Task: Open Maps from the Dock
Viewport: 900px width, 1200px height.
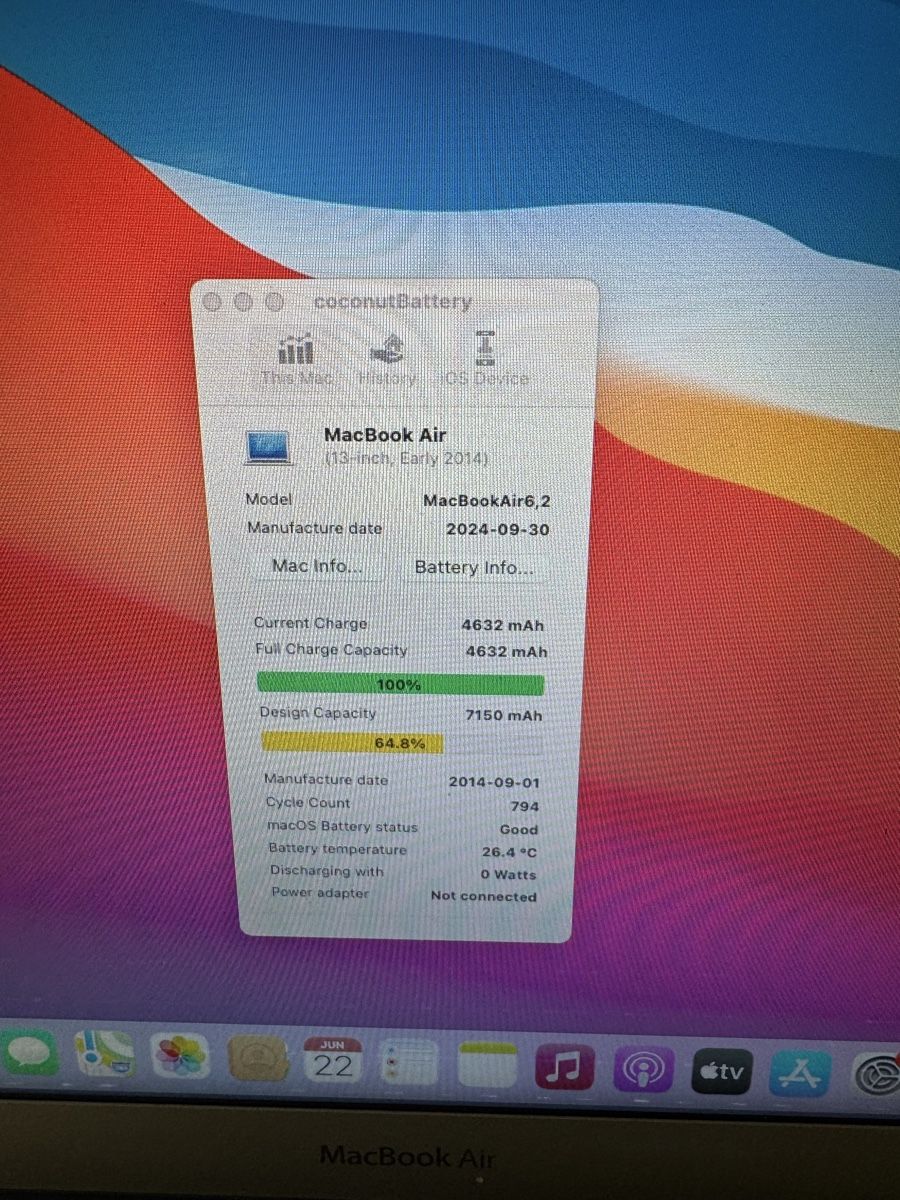Action: coord(104,1055)
